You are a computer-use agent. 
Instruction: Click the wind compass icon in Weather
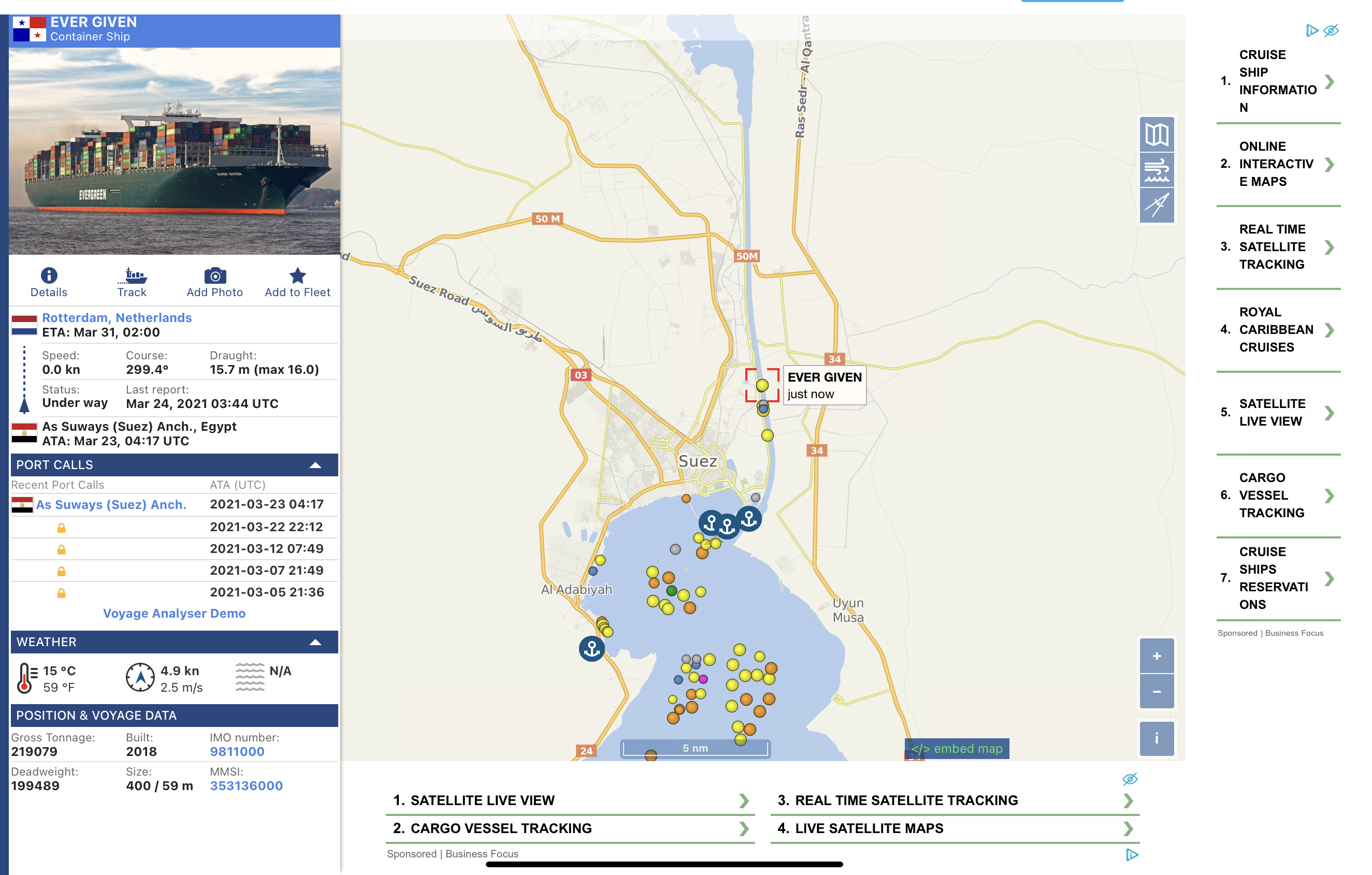140,677
